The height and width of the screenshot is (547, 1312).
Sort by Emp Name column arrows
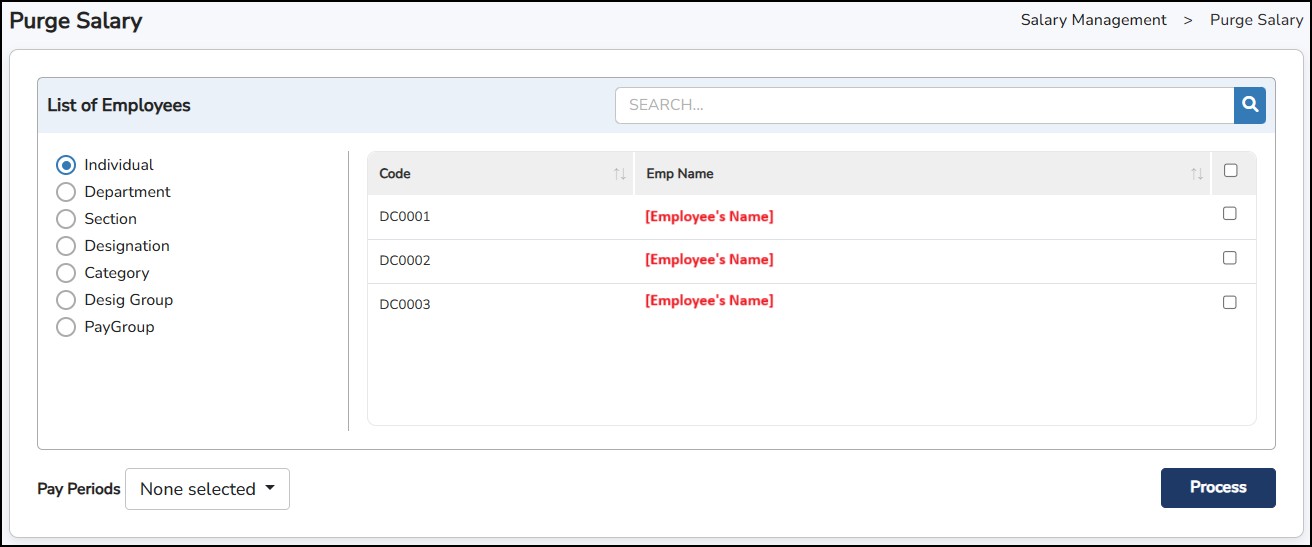pyautogui.click(x=1196, y=174)
